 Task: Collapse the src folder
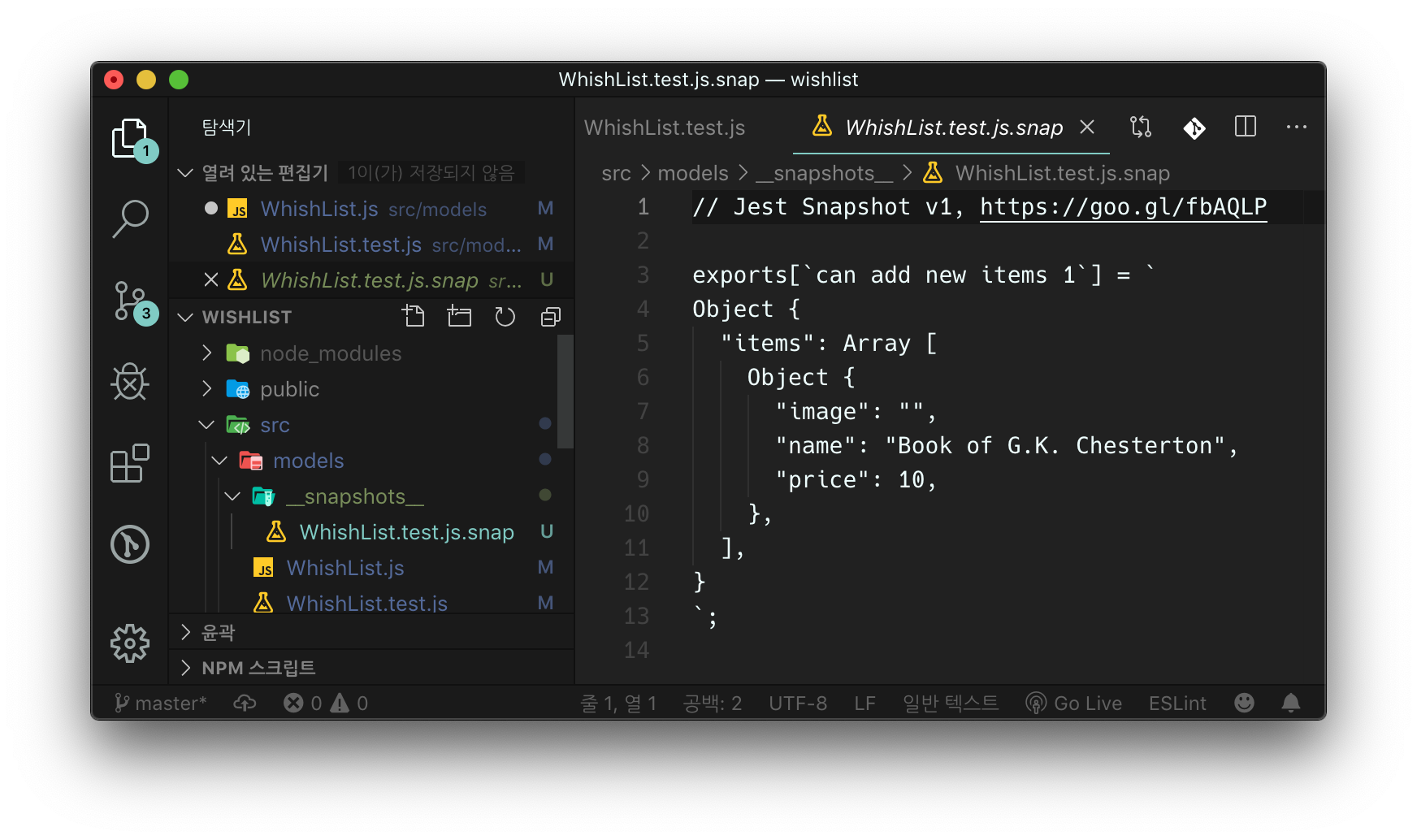[206, 424]
